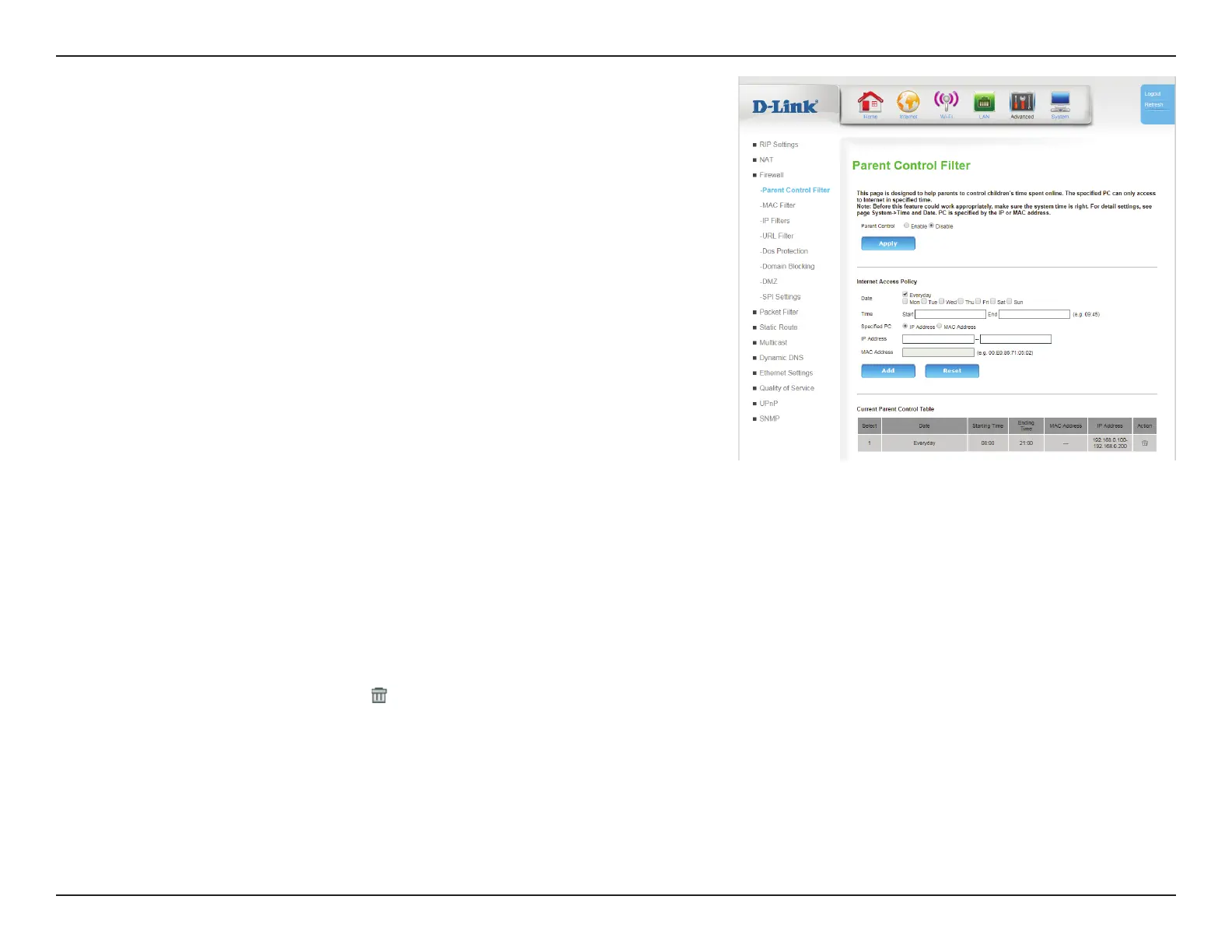This screenshot has height=952, width=1232.
Task: Click the 192.168.0.100-192.168.0.200 IP cell
Action: (1110, 443)
